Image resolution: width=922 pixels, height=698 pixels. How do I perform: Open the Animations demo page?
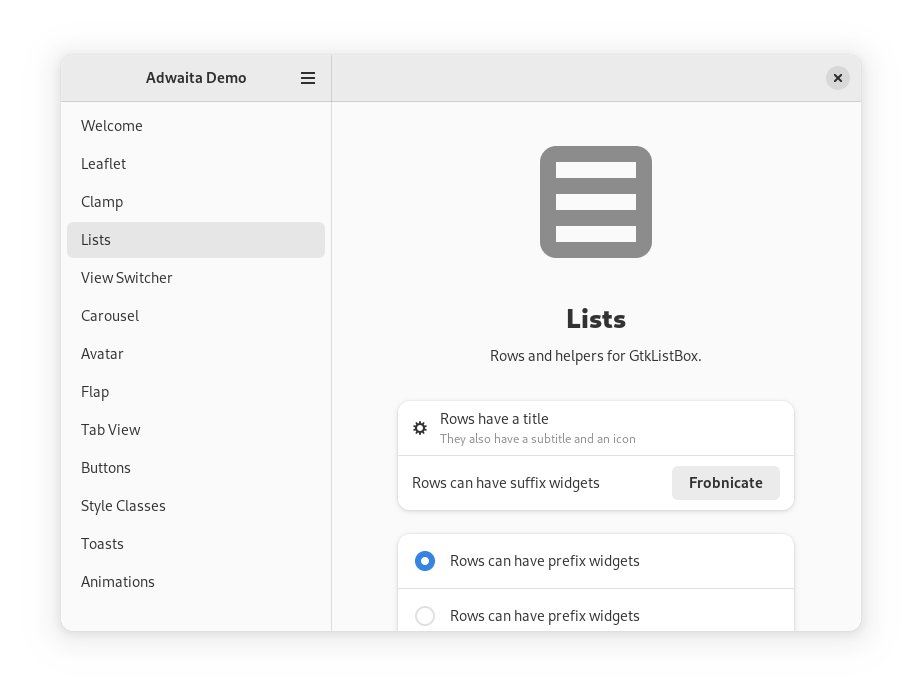pyautogui.click(x=118, y=582)
